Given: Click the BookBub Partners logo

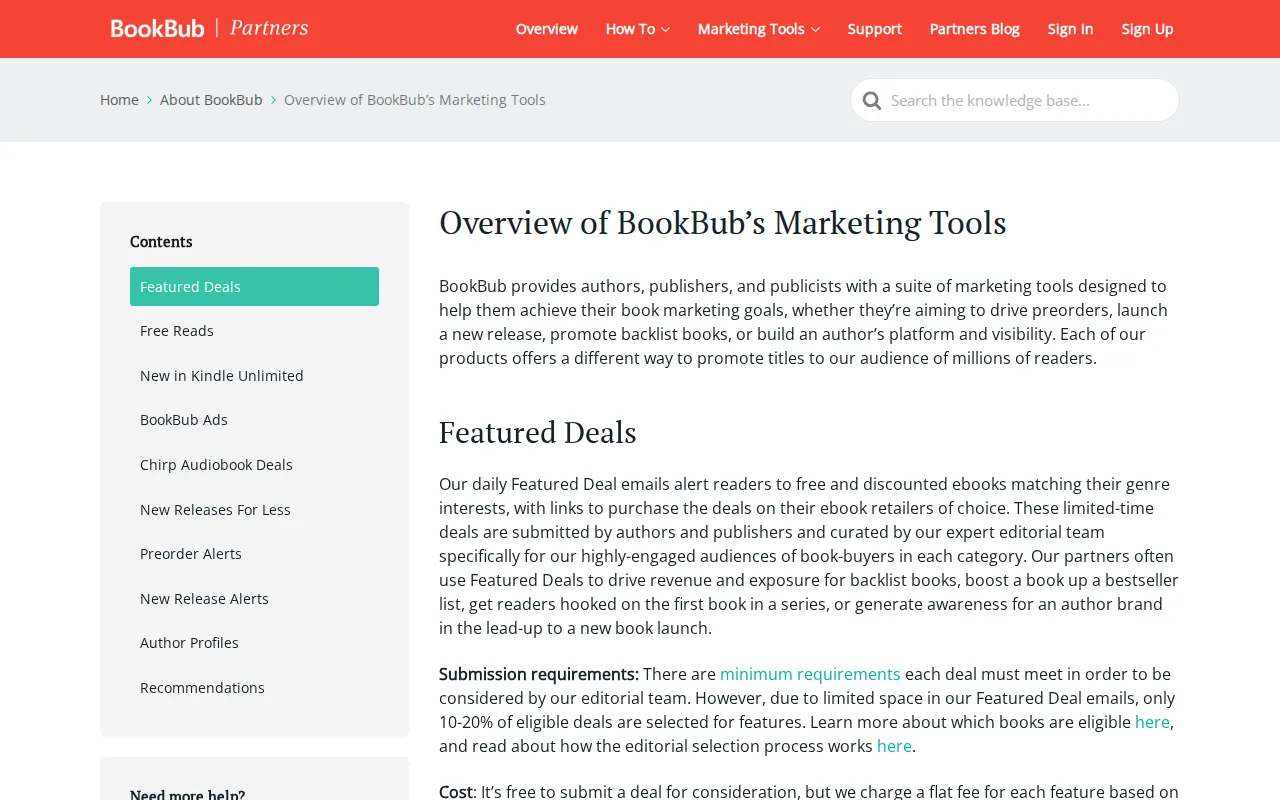Looking at the screenshot, I should tap(209, 28).
